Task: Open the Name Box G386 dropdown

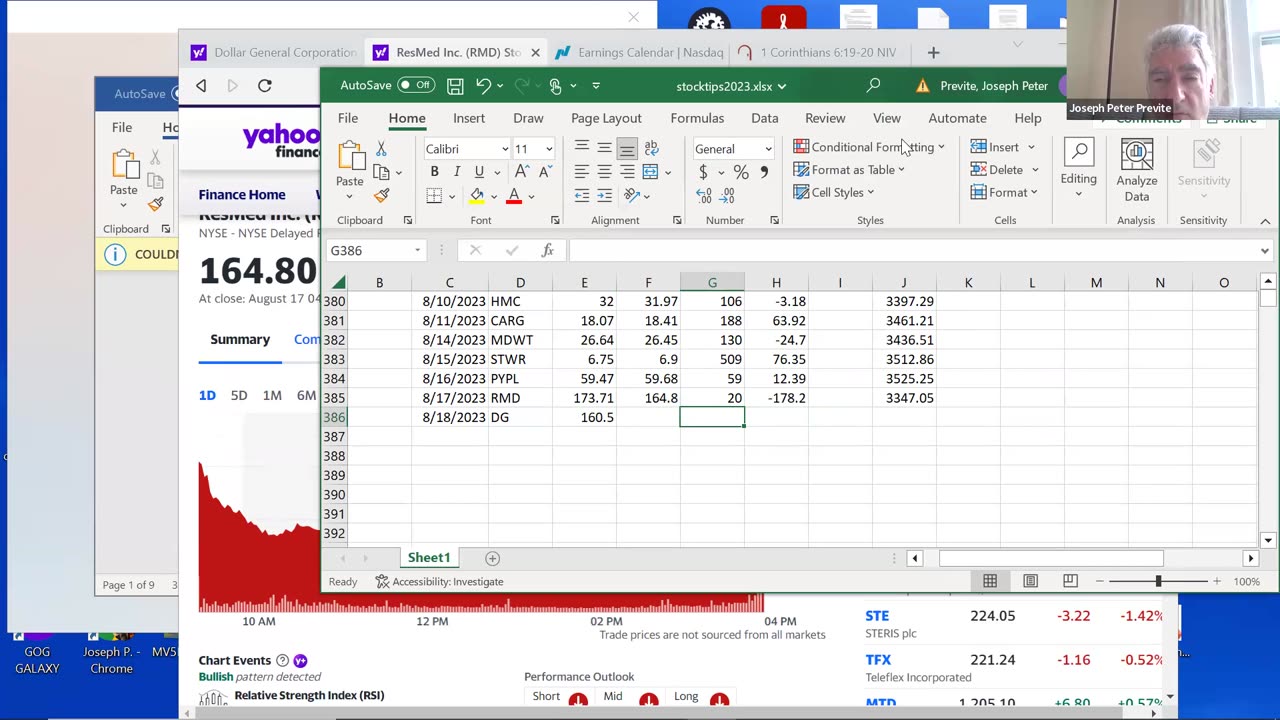Action: (x=417, y=250)
